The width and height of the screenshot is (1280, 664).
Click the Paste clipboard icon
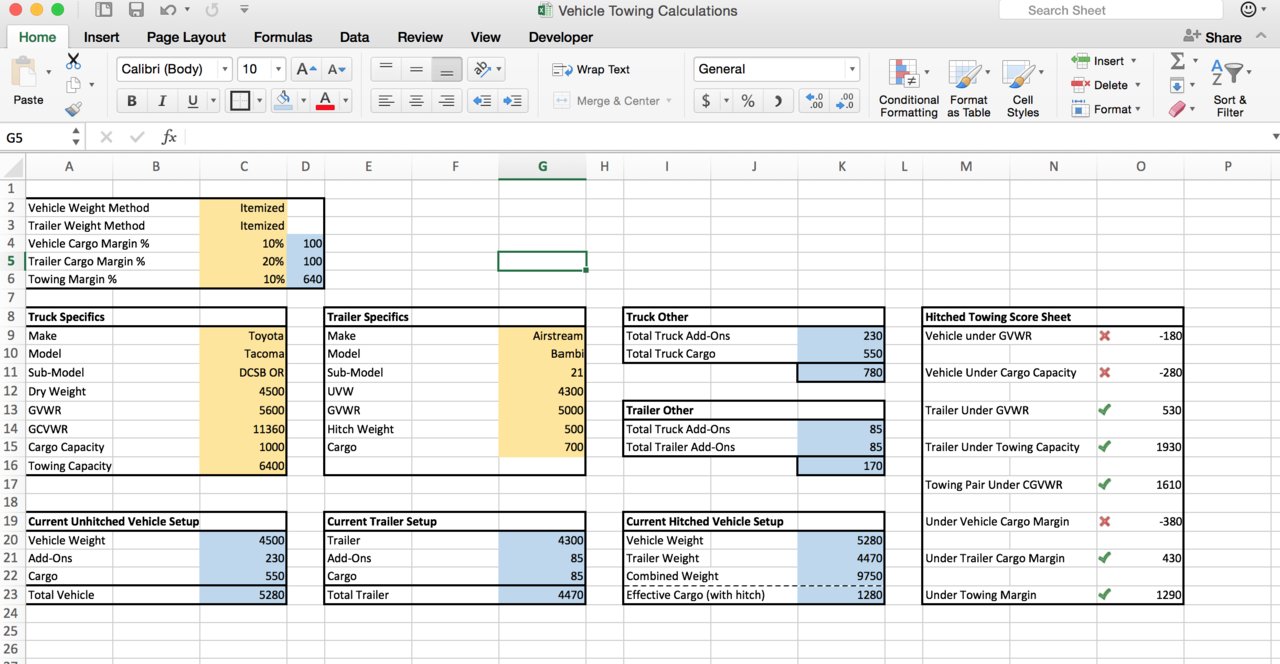[24, 72]
